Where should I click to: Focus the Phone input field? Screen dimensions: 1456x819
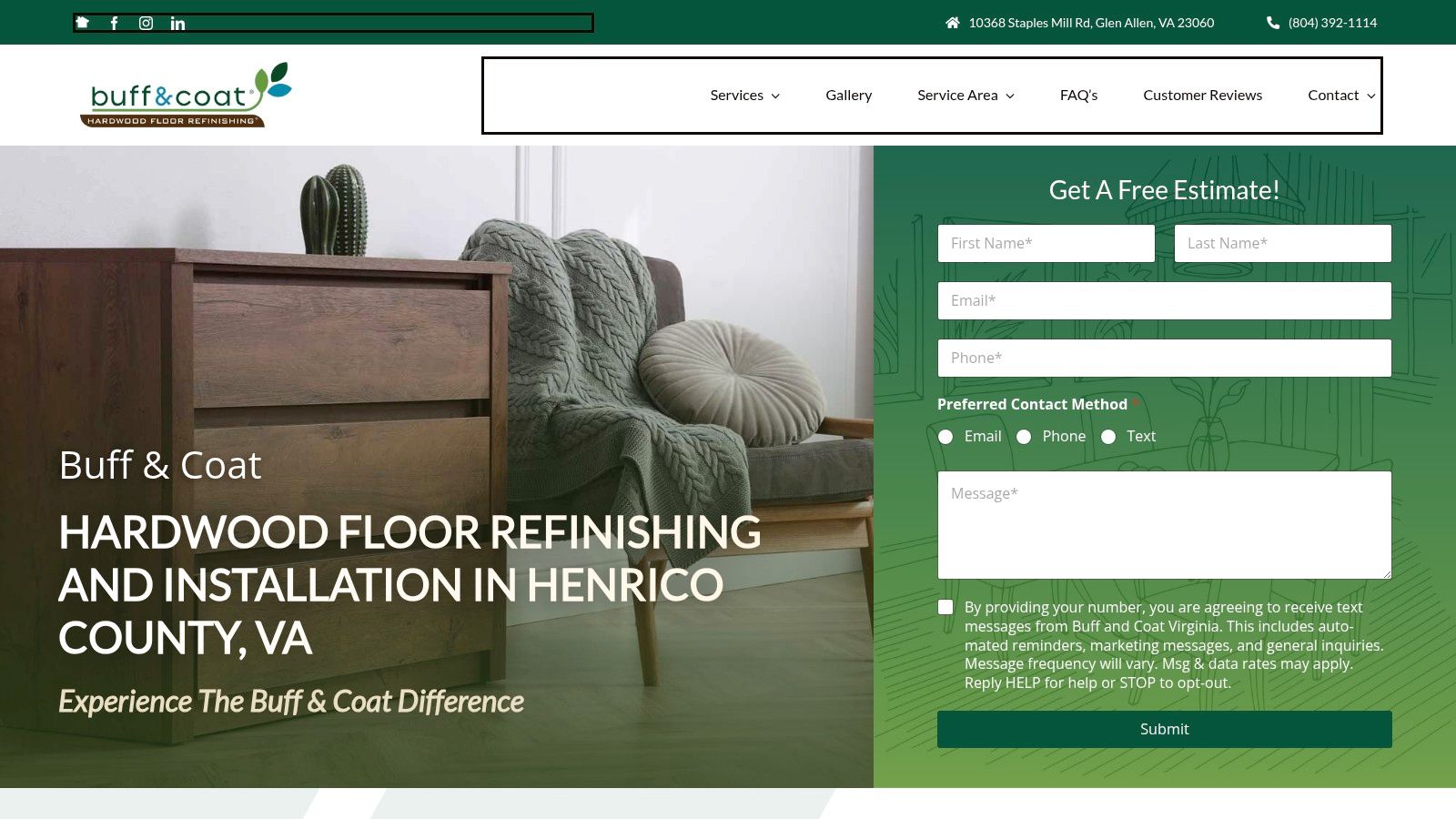pos(1165,358)
